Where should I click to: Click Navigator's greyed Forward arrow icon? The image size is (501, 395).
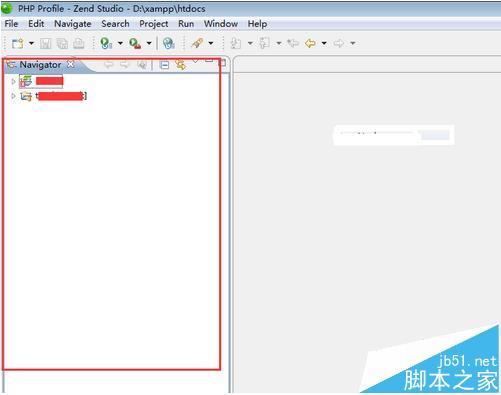[x=125, y=65]
